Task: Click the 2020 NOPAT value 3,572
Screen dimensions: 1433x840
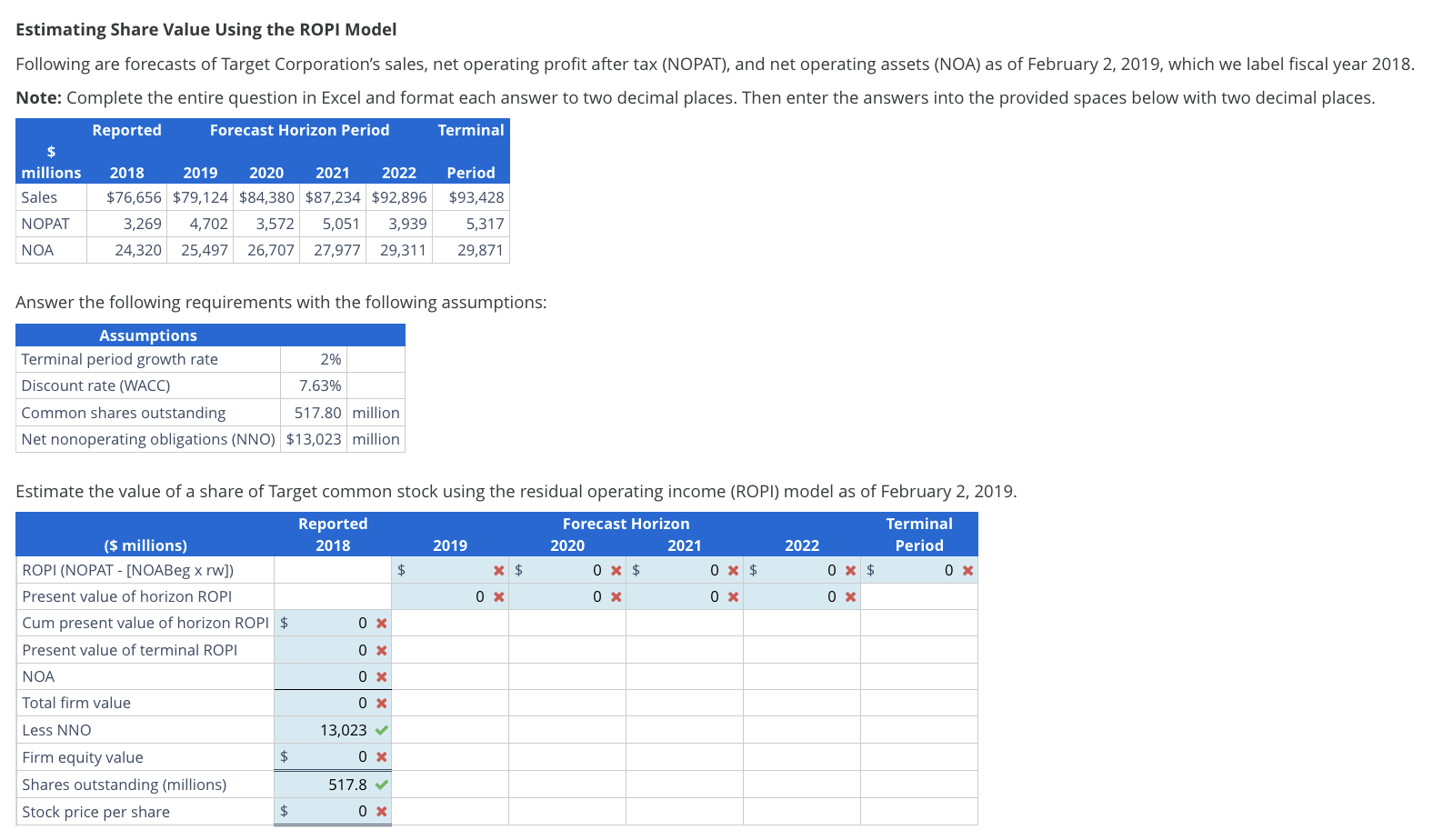Action: (276, 224)
